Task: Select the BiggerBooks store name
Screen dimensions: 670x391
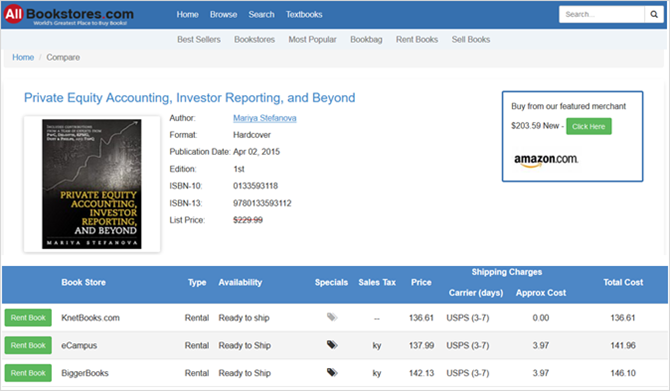Action: point(85,373)
